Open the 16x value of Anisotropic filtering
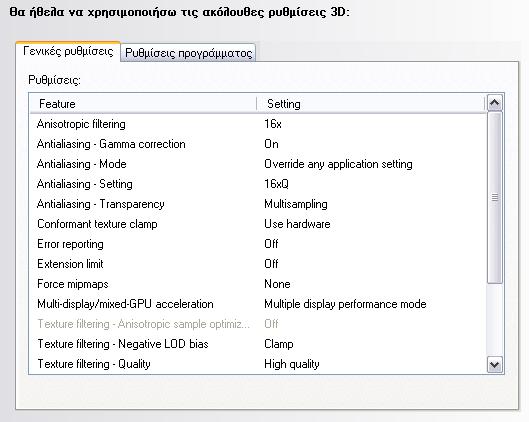 click(273, 124)
